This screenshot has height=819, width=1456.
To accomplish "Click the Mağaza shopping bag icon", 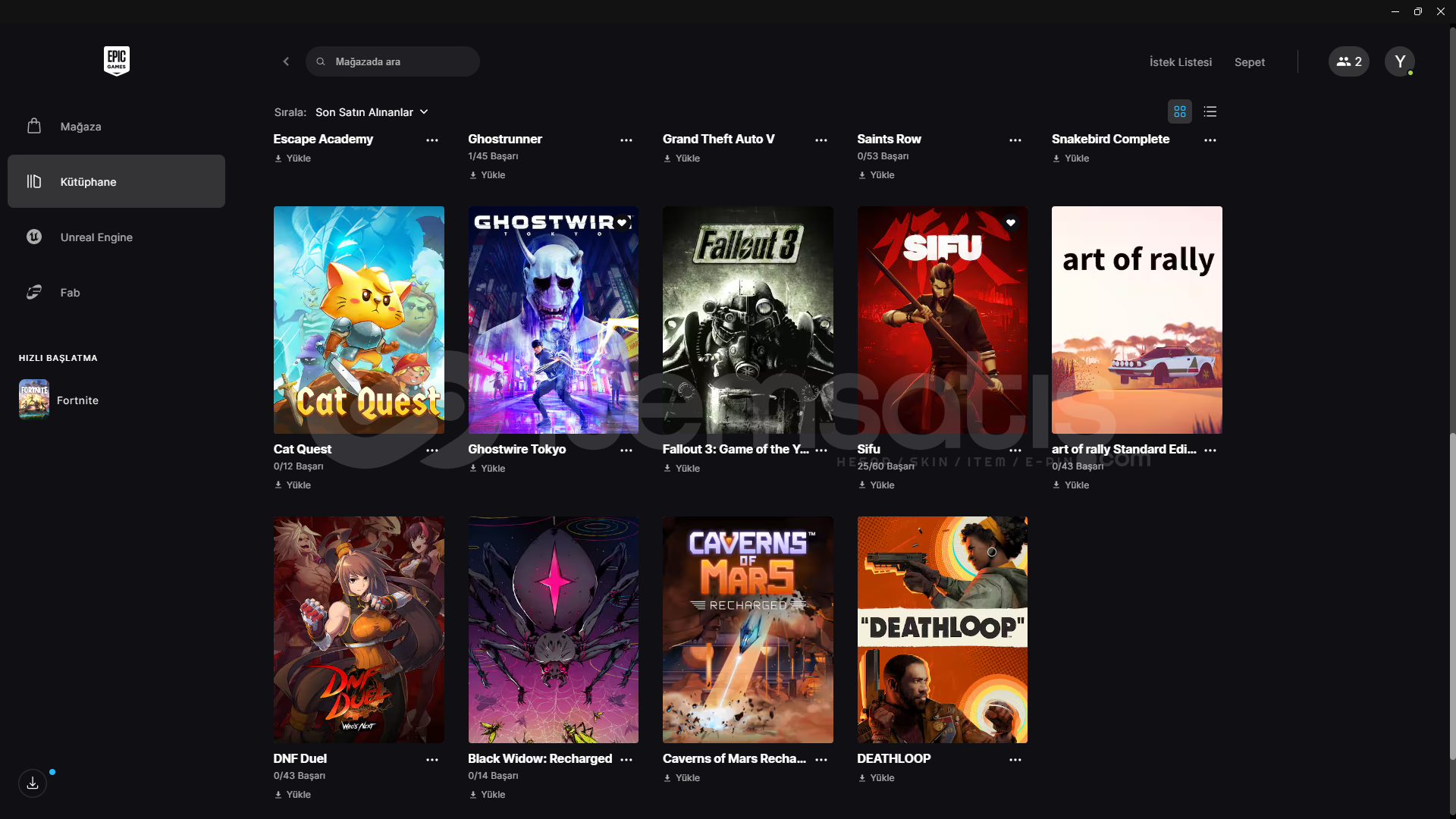I will pos(34,126).
